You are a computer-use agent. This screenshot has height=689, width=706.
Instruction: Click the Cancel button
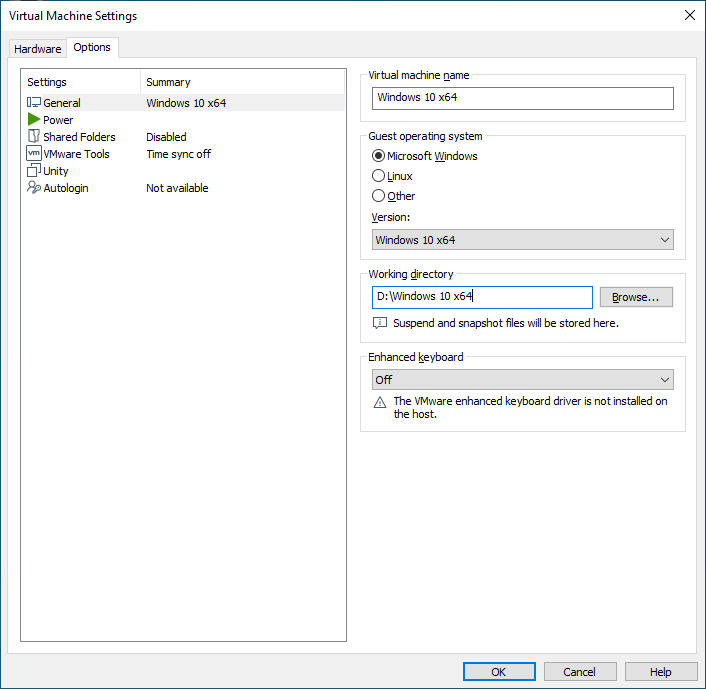coord(579,672)
